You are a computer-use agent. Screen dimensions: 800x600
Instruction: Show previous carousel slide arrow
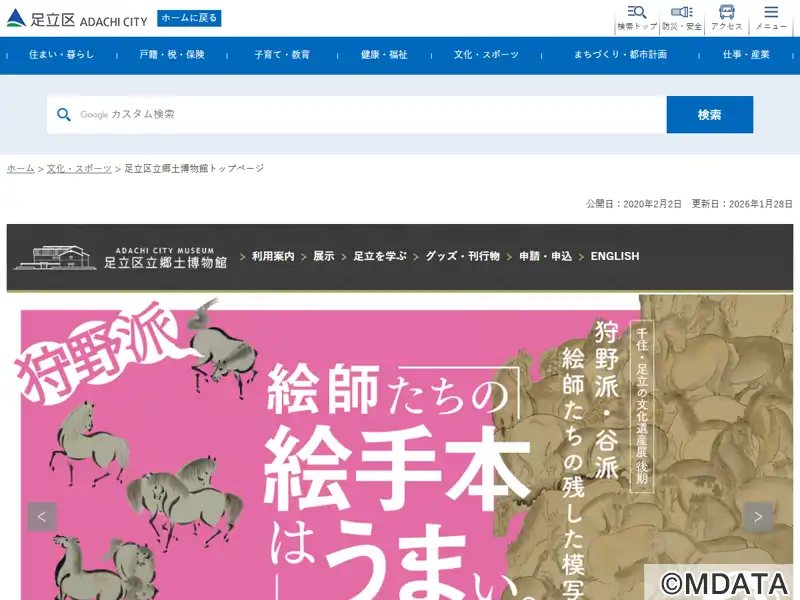coord(42,517)
